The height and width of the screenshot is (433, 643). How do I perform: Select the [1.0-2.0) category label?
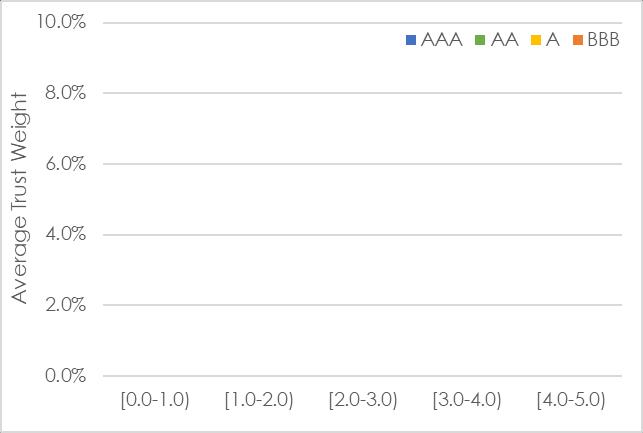click(x=259, y=400)
